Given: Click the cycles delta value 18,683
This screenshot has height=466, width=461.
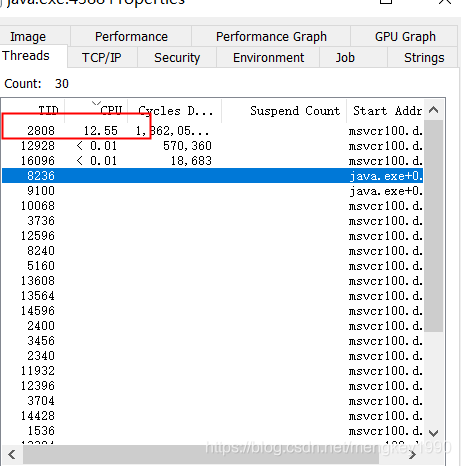Looking at the screenshot, I should (191, 161).
